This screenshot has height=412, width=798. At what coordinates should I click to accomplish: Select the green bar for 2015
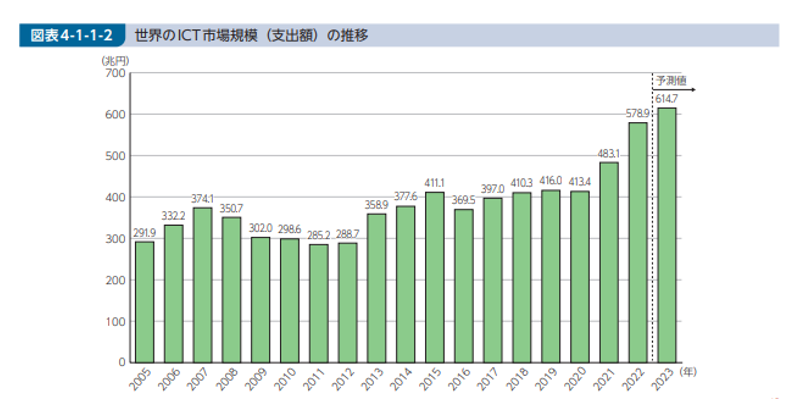435,277
